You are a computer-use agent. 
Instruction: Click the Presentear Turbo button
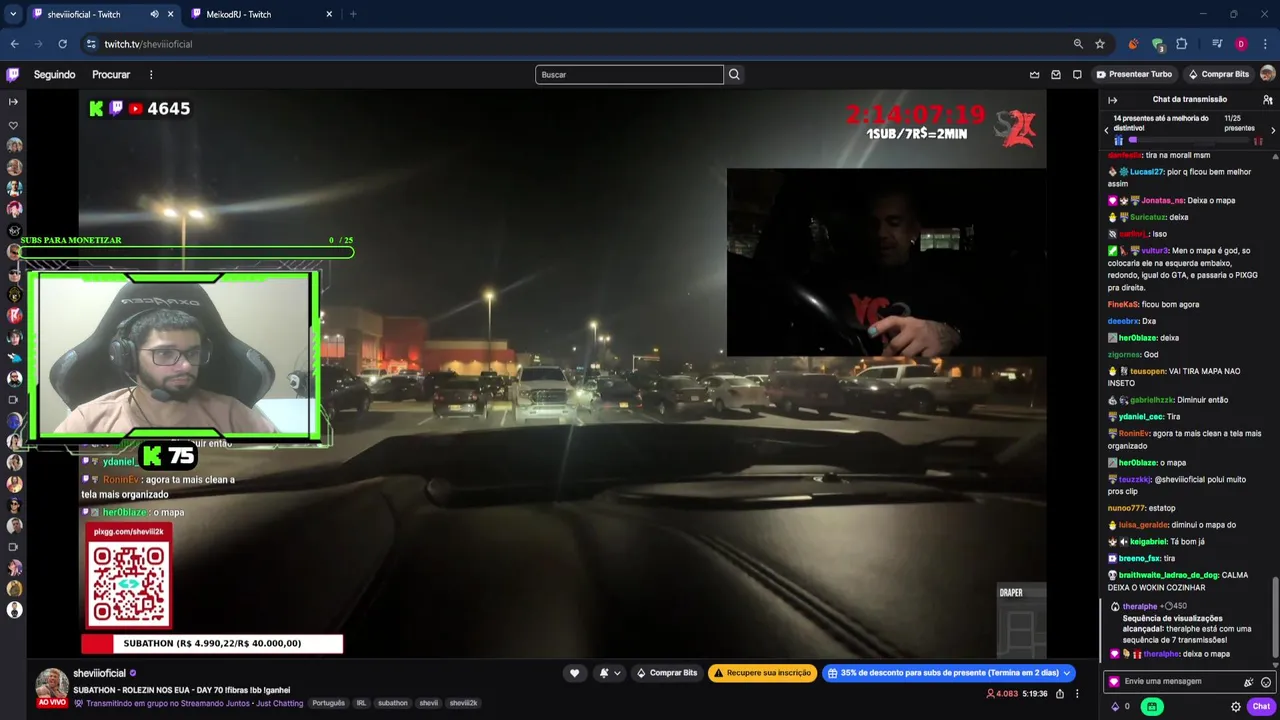(x=1134, y=75)
